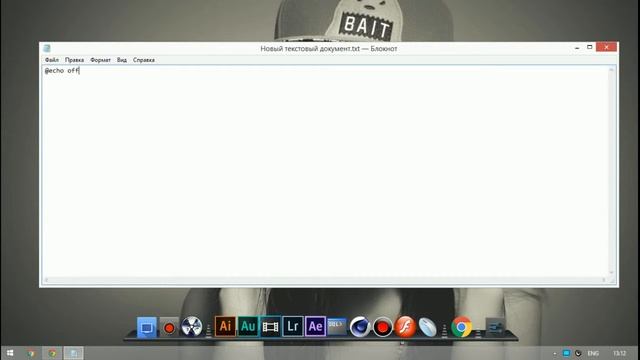This screenshot has width=640, height=360.
Task: Open the mouse icon in the dock
Action: (x=427, y=327)
